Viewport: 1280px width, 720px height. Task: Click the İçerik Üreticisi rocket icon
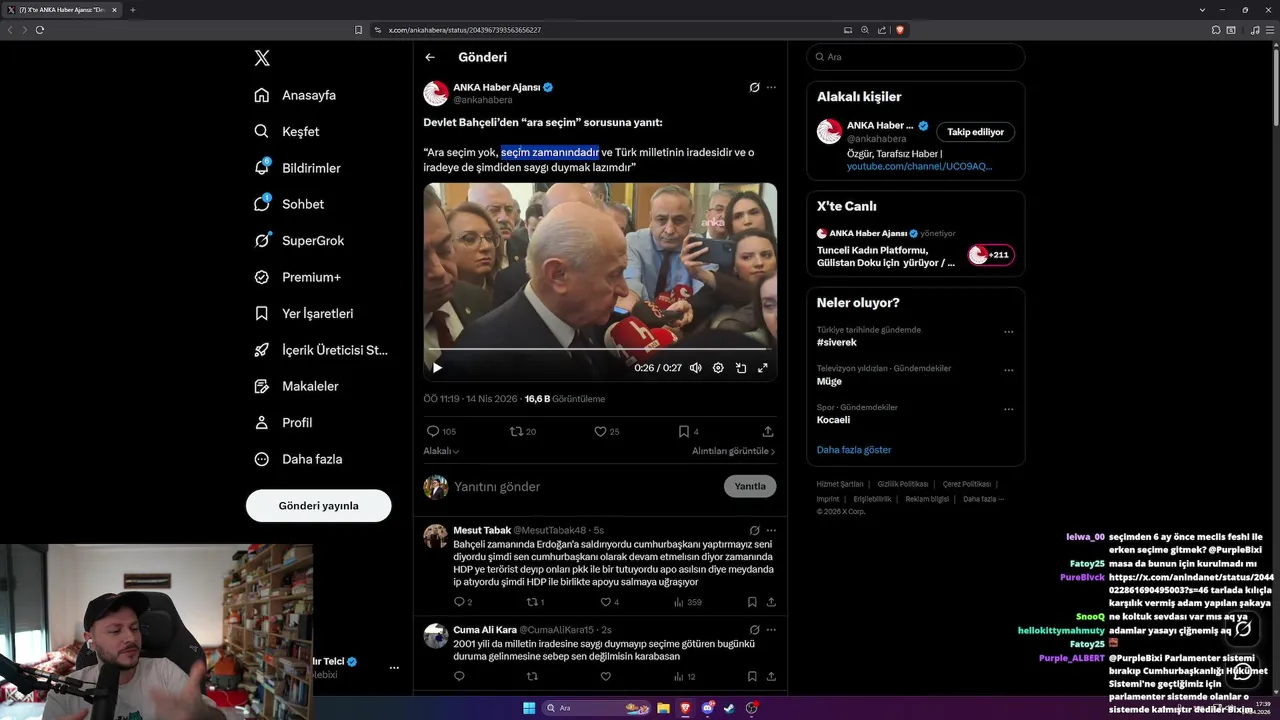coord(262,350)
